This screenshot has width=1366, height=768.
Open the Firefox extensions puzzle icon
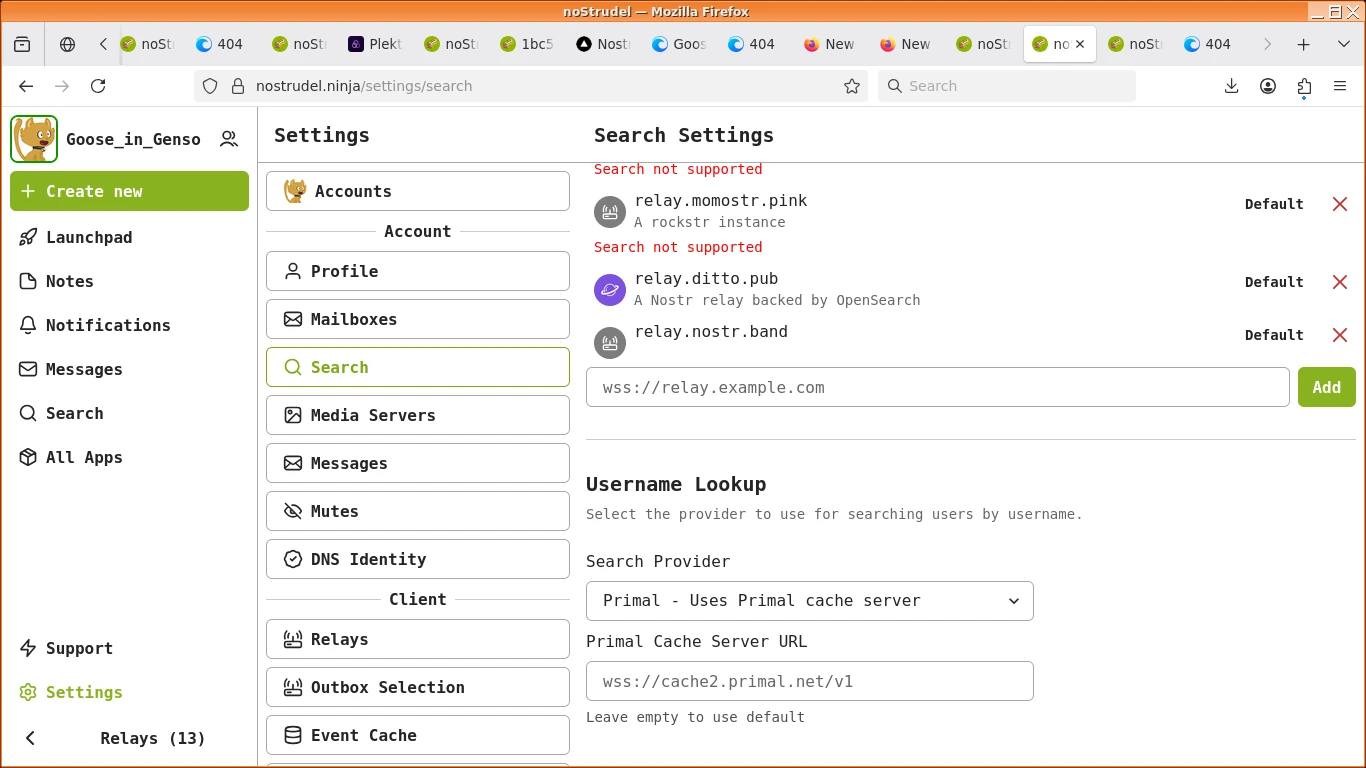point(1304,86)
